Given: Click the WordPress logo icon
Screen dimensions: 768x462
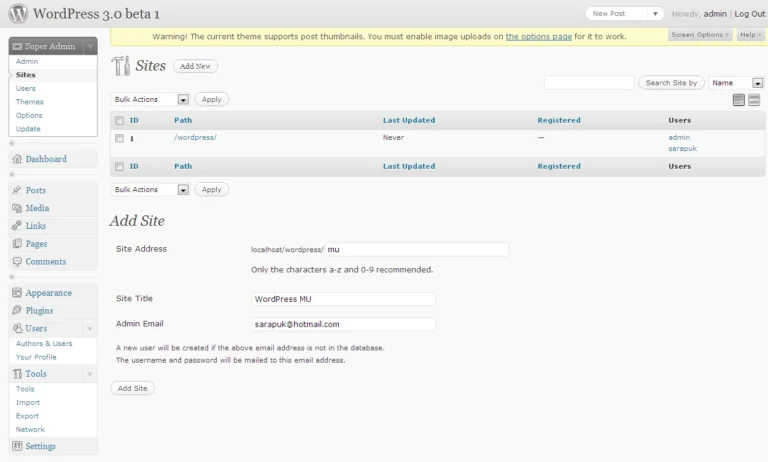Looking at the screenshot, I should click(x=18, y=13).
